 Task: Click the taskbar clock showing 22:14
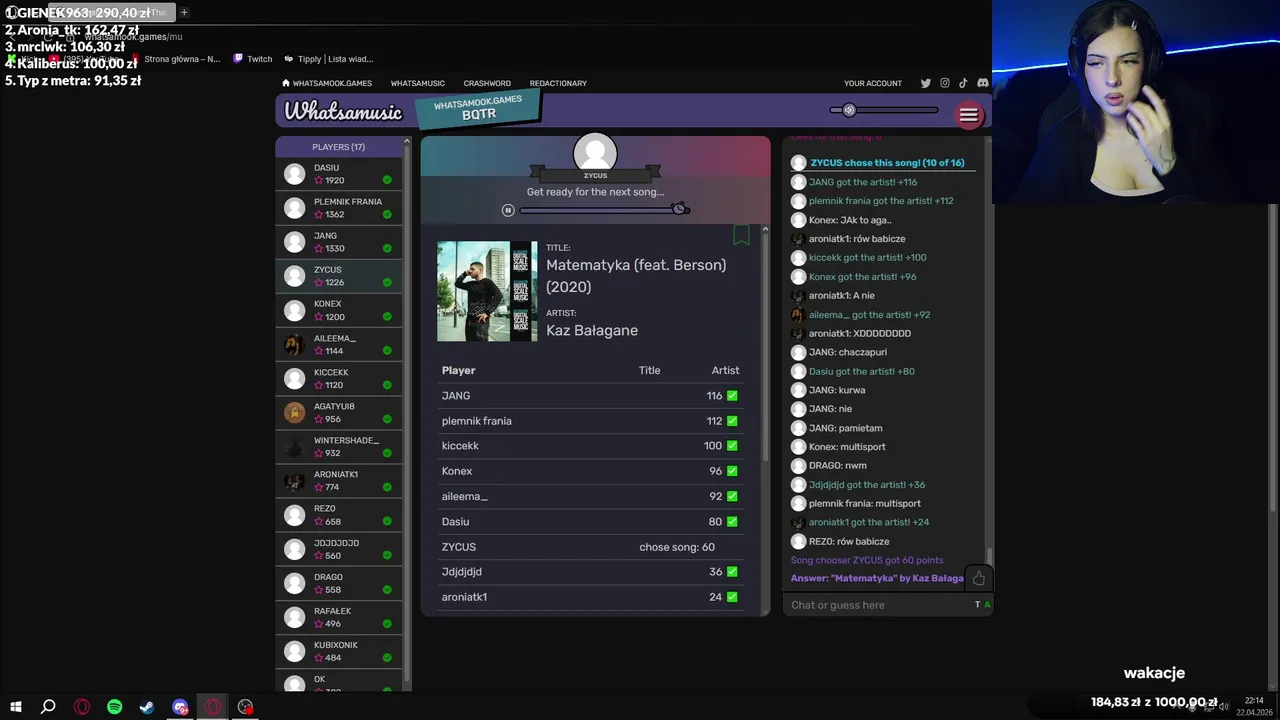[x=1254, y=701]
